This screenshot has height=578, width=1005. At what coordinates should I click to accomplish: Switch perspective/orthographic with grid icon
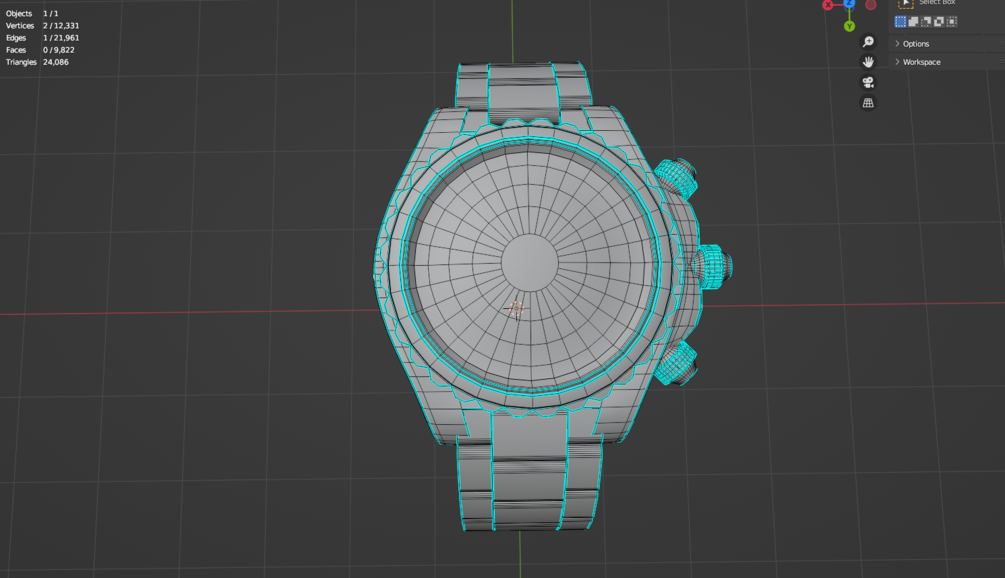(x=868, y=103)
